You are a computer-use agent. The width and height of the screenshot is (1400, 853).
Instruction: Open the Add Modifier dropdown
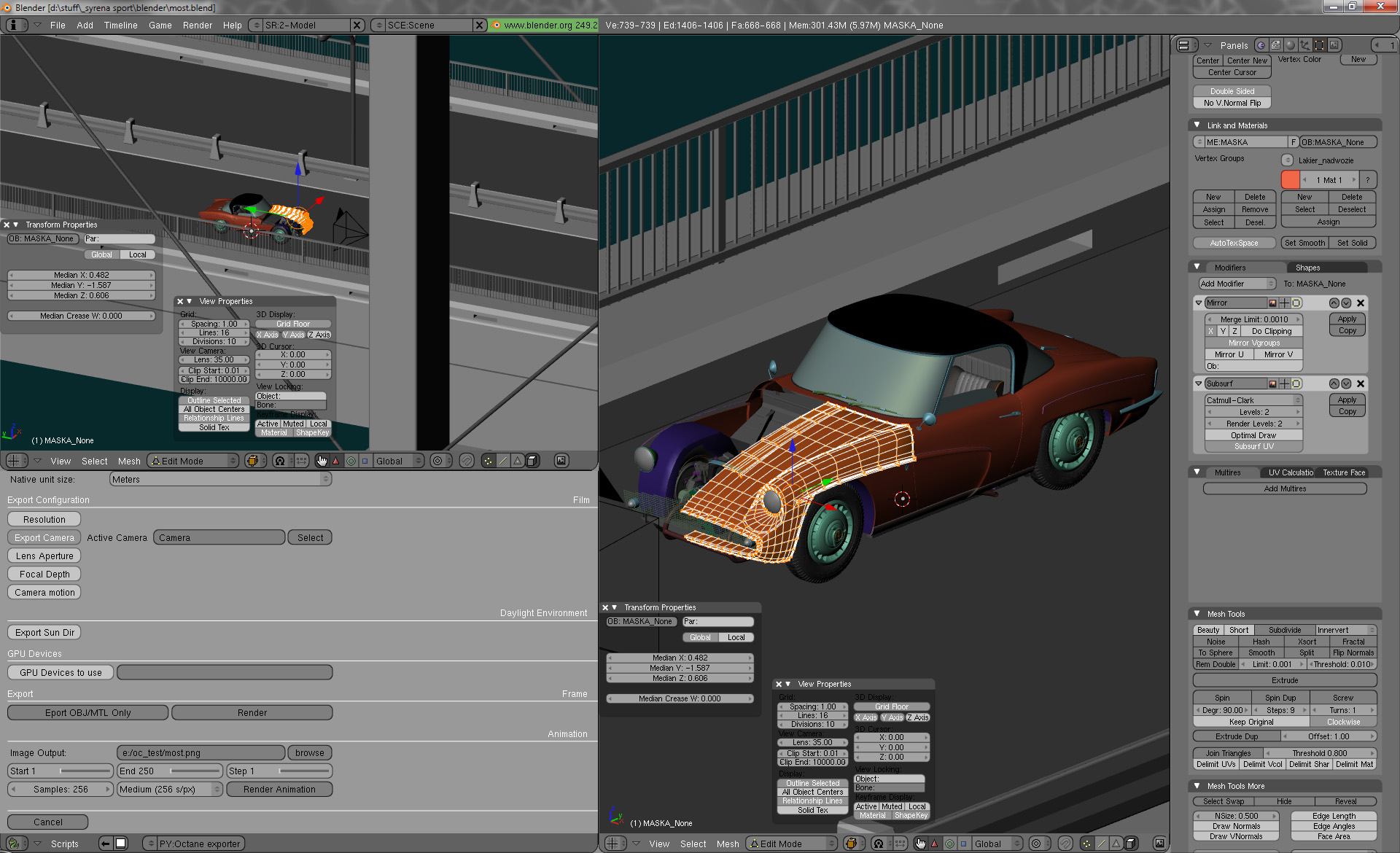(1237, 284)
